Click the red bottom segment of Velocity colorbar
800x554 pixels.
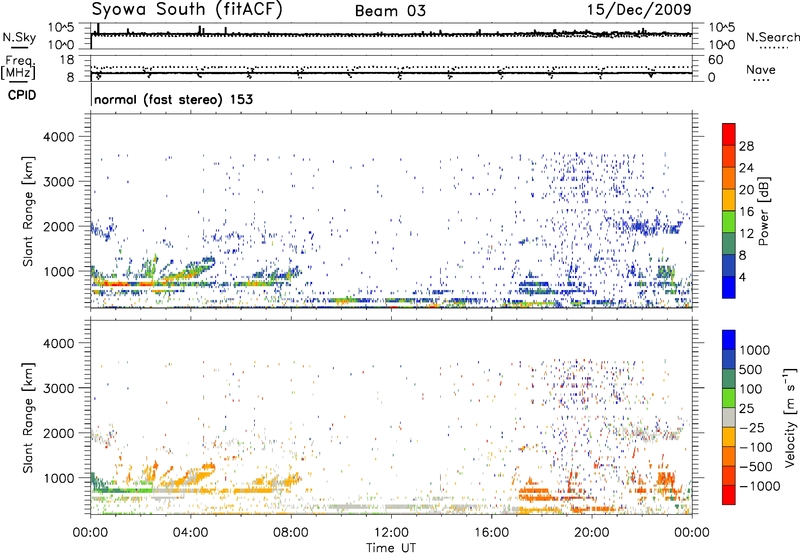[729, 495]
